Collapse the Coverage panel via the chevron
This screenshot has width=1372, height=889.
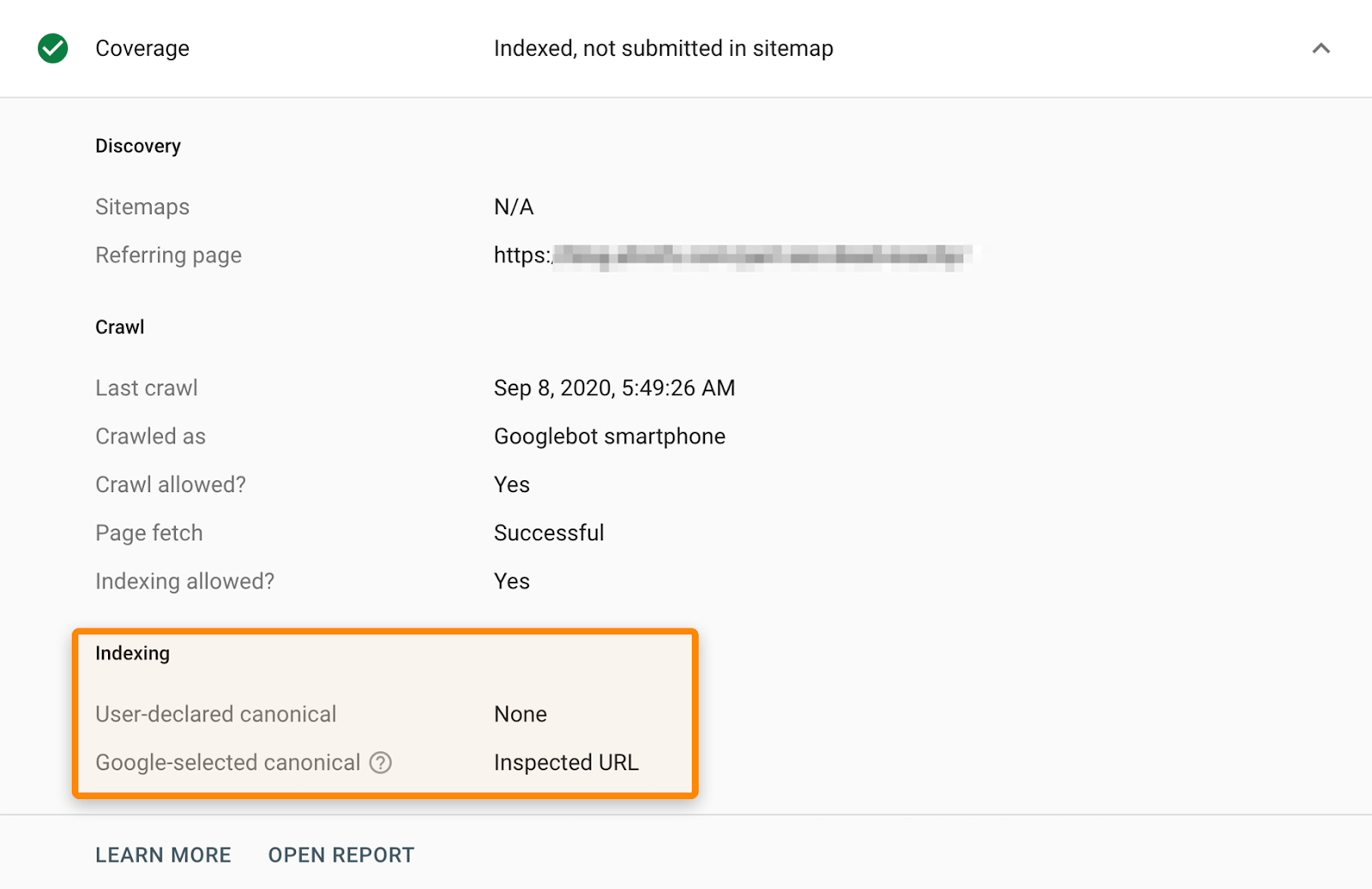point(1321,49)
